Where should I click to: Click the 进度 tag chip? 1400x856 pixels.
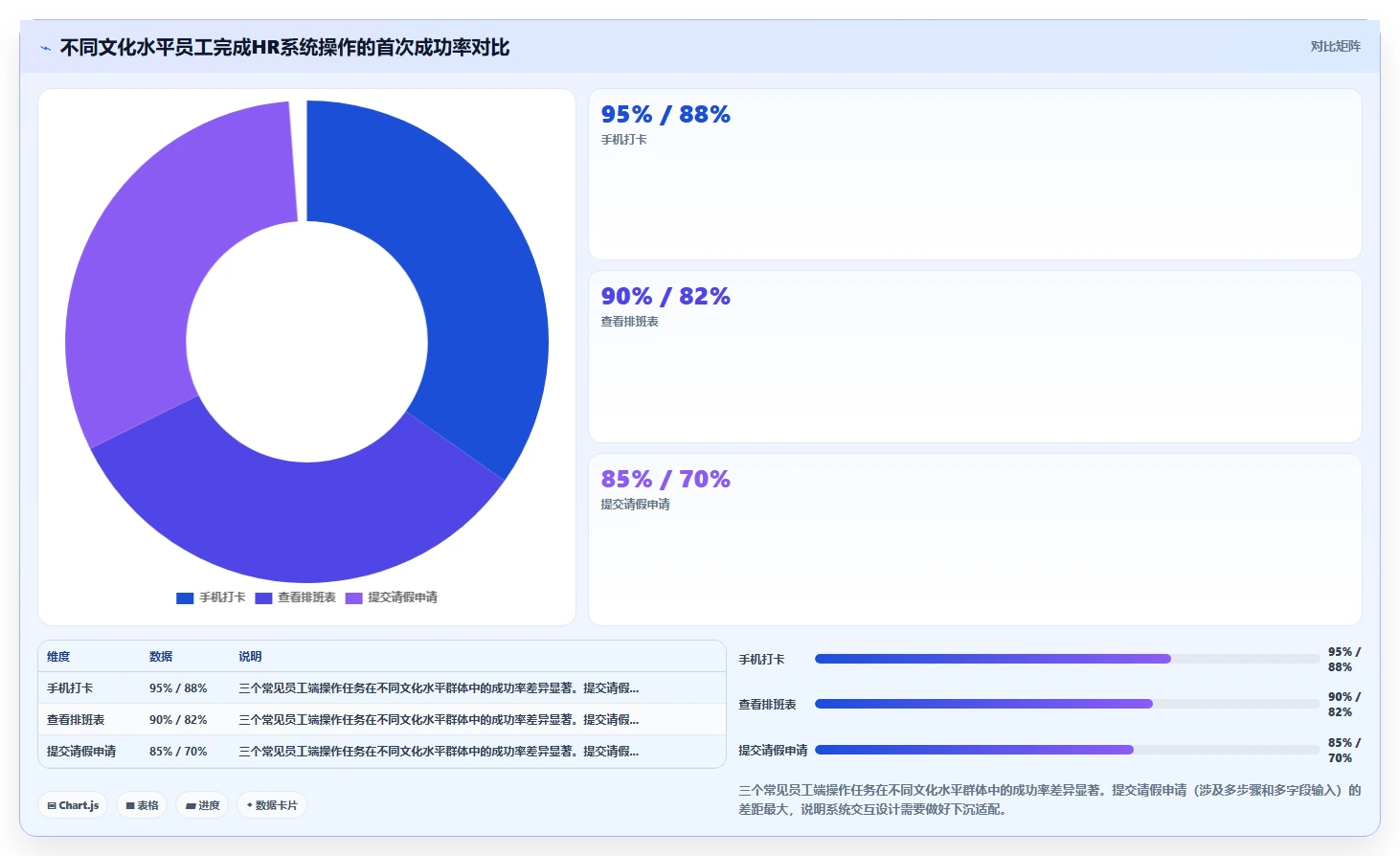pyautogui.click(x=202, y=805)
